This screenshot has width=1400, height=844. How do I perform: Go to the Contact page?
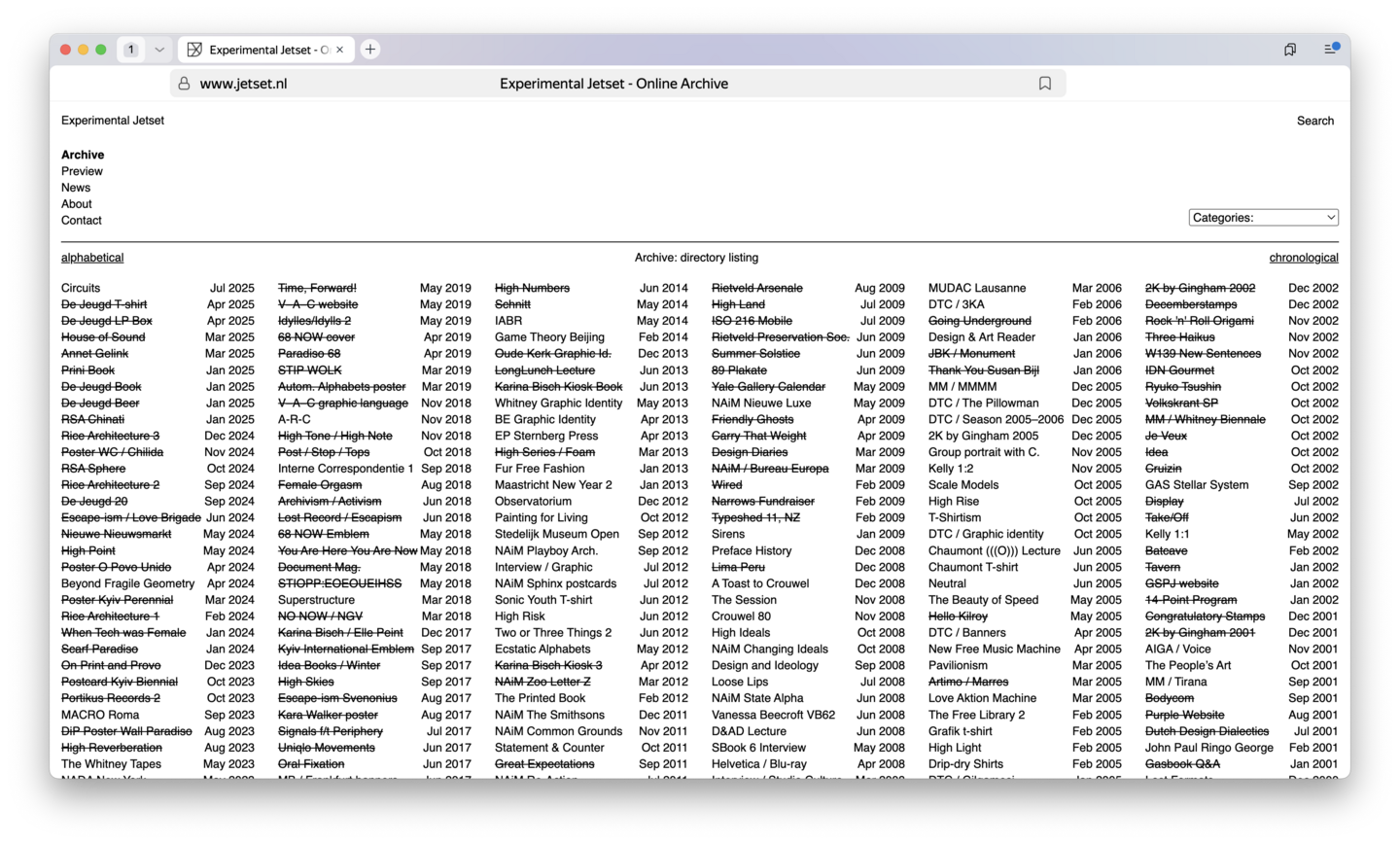pos(82,221)
